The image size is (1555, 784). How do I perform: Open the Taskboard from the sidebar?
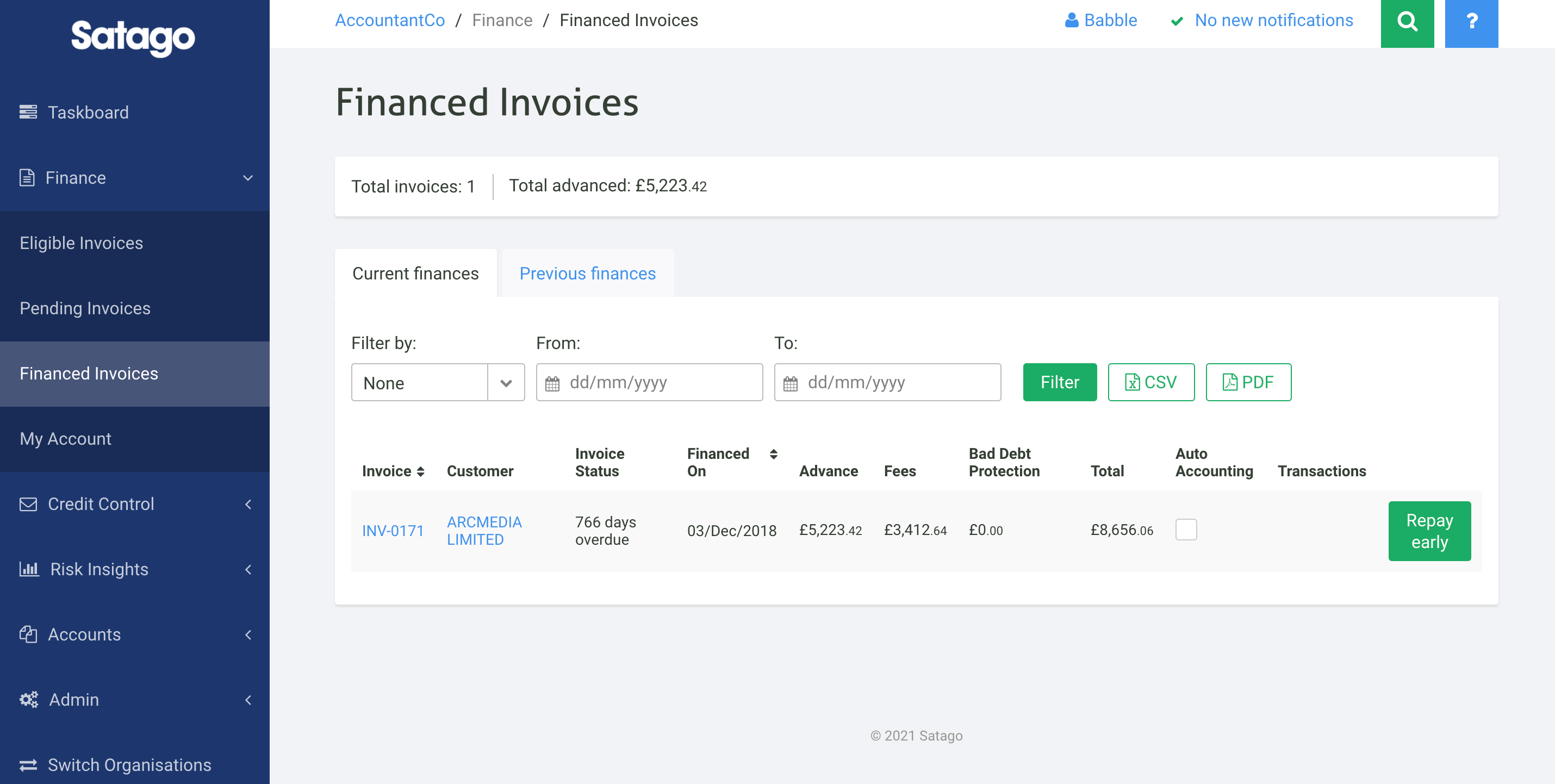click(x=88, y=112)
